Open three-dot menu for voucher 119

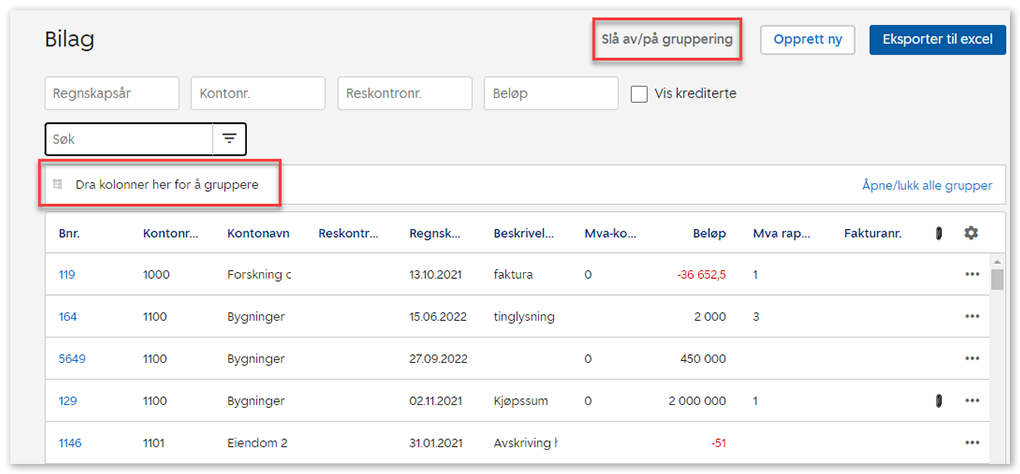click(972, 274)
